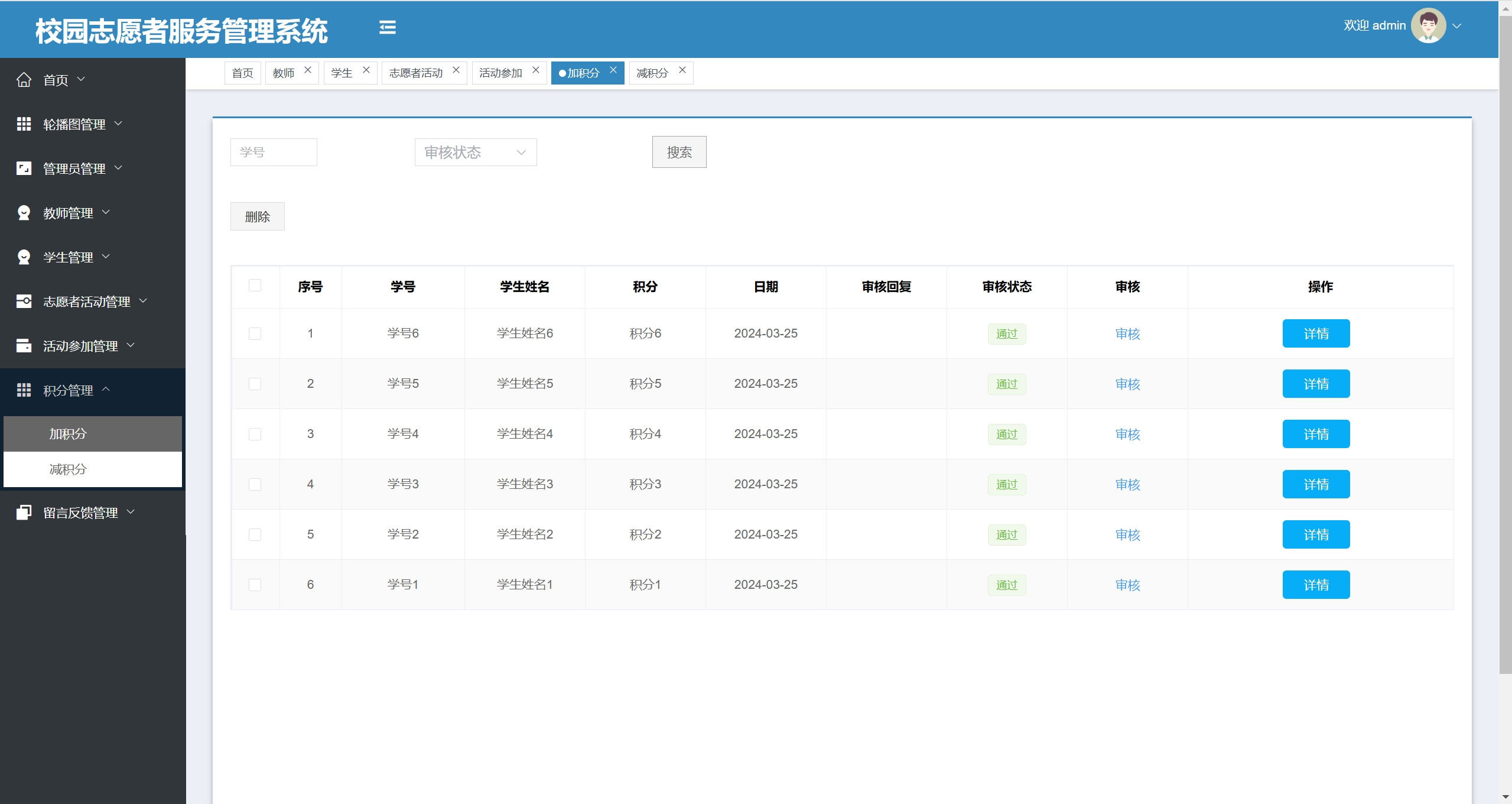Click the icon beside 志愿者活动管理

pyautogui.click(x=24, y=301)
